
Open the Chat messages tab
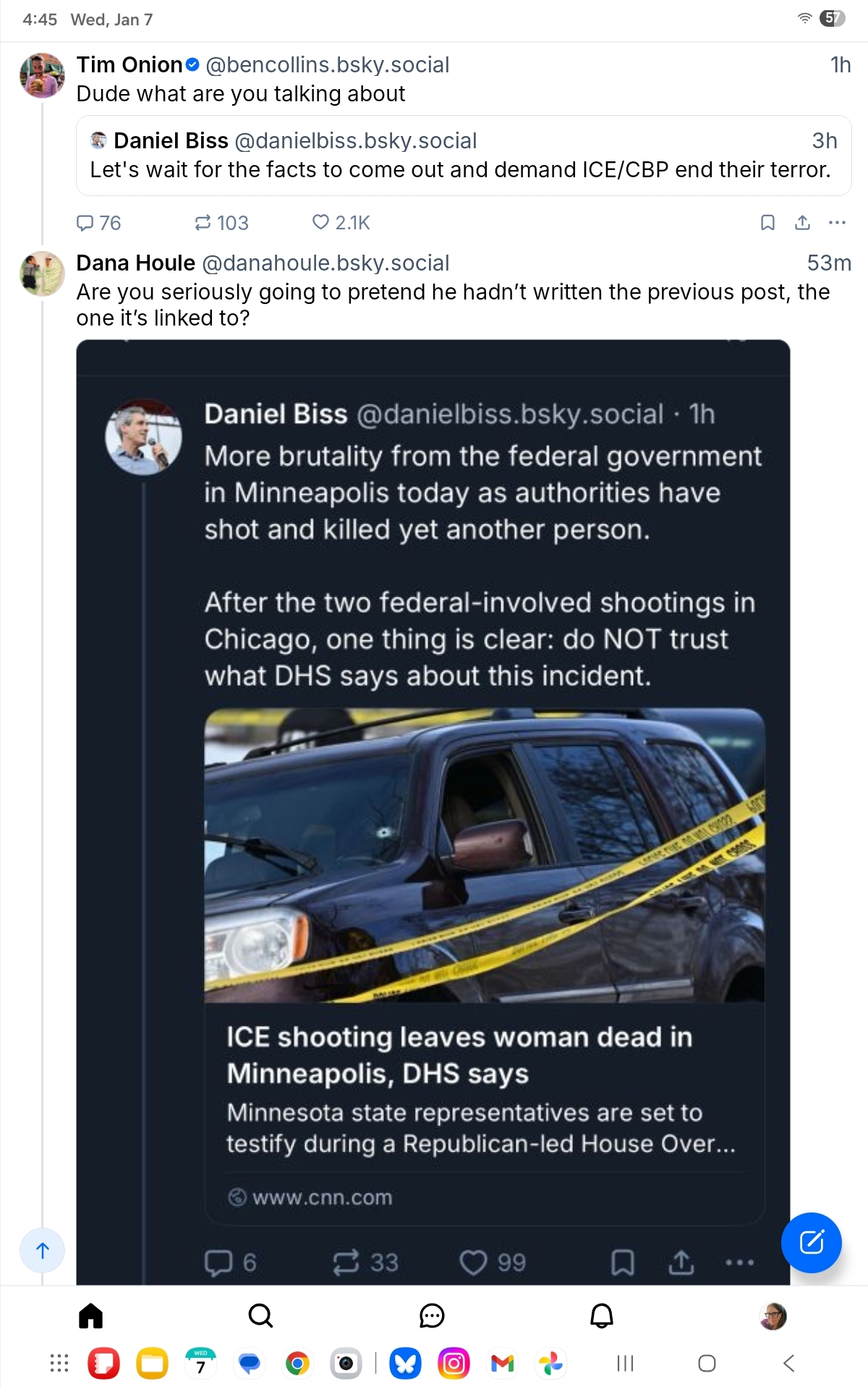click(x=432, y=1316)
